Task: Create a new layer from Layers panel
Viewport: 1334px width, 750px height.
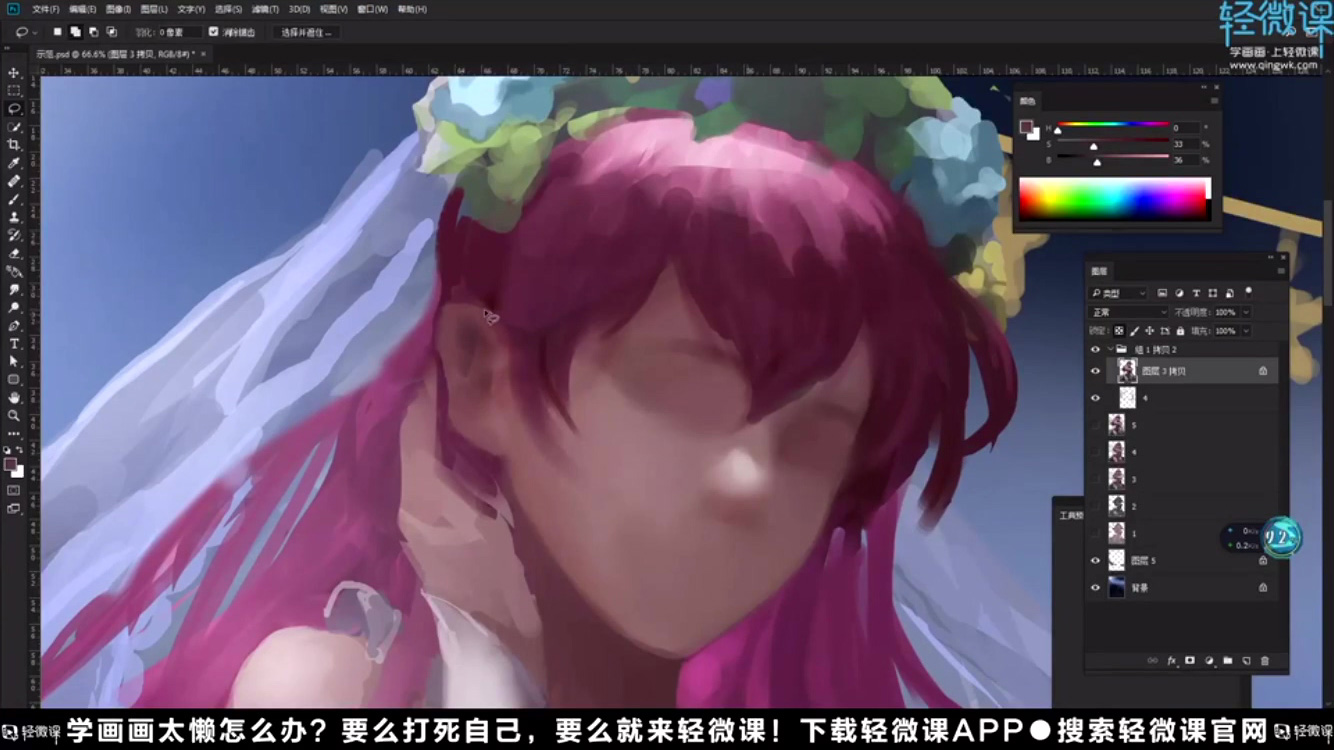Action: (1246, 661)
